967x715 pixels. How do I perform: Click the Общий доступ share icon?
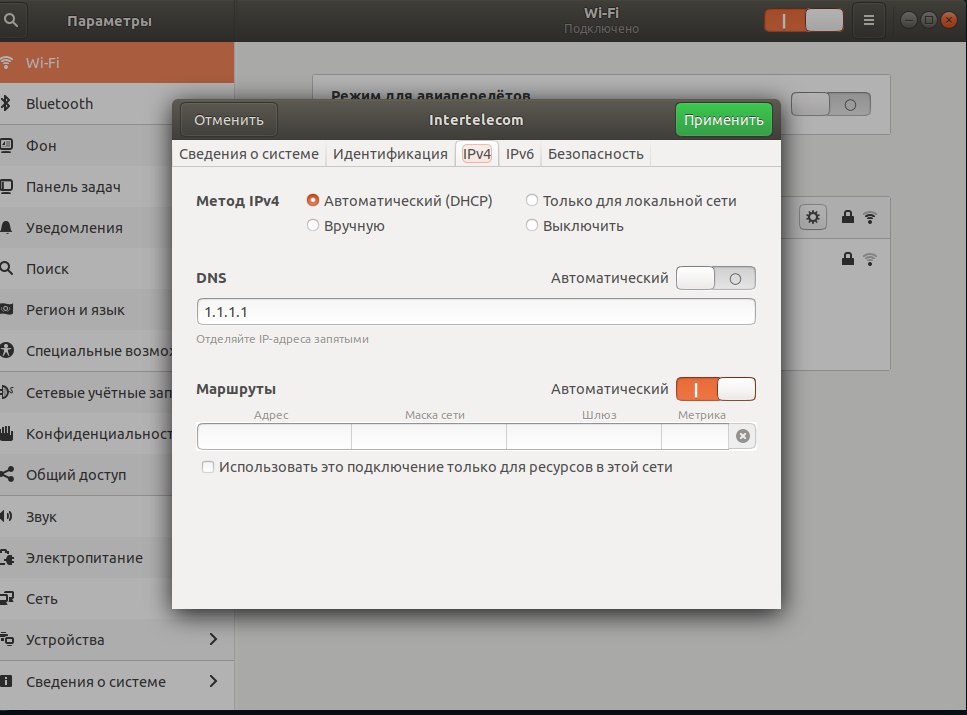pyautogui.click(x=6, y=474)
